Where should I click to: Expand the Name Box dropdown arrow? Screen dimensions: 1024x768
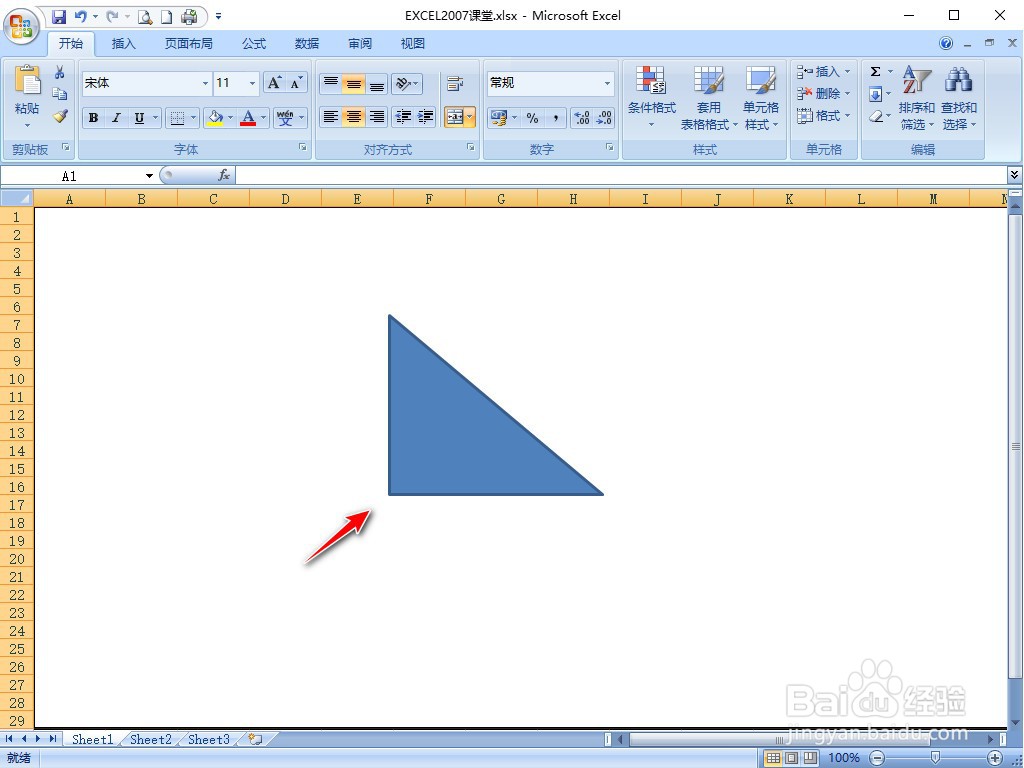[x=149, y=176]
